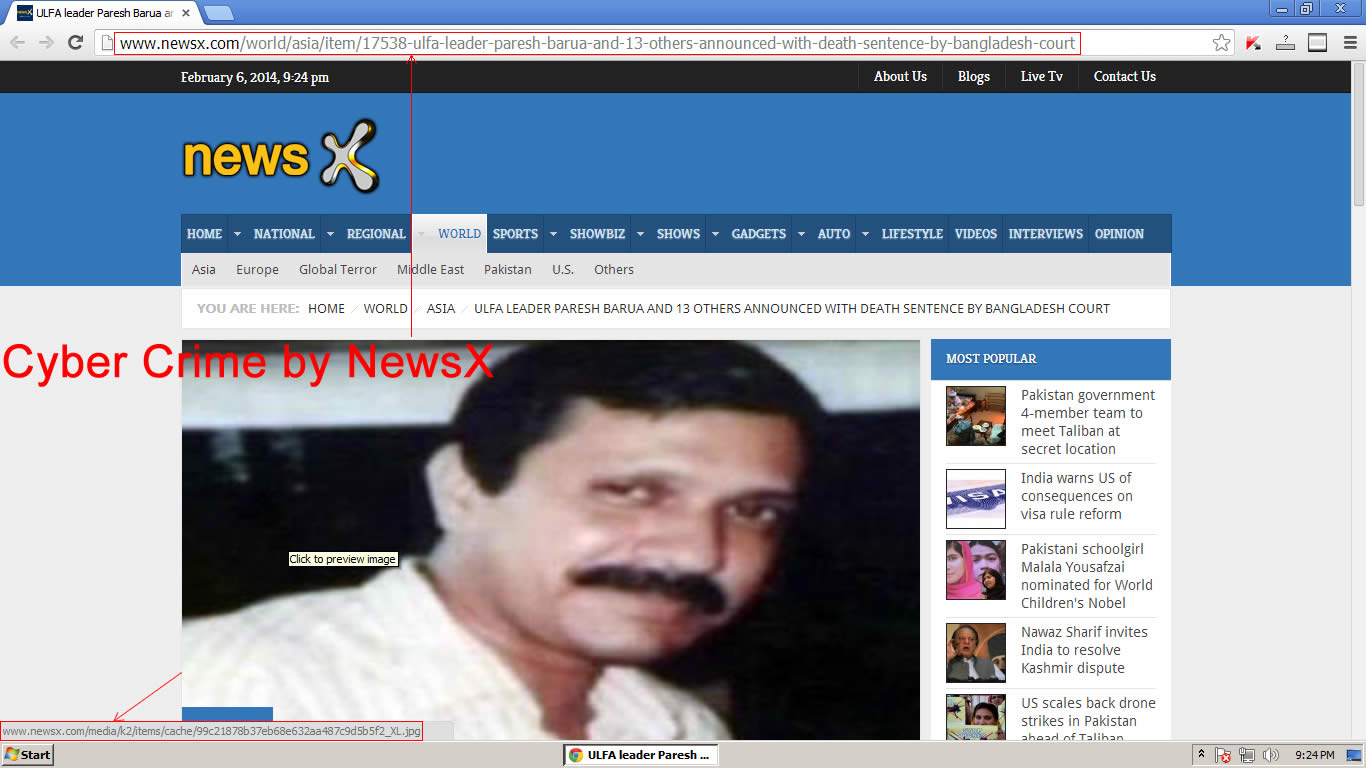Open the GADGETS dropdown arrow
Screen dimensions: 1366x768
[800, 233]
